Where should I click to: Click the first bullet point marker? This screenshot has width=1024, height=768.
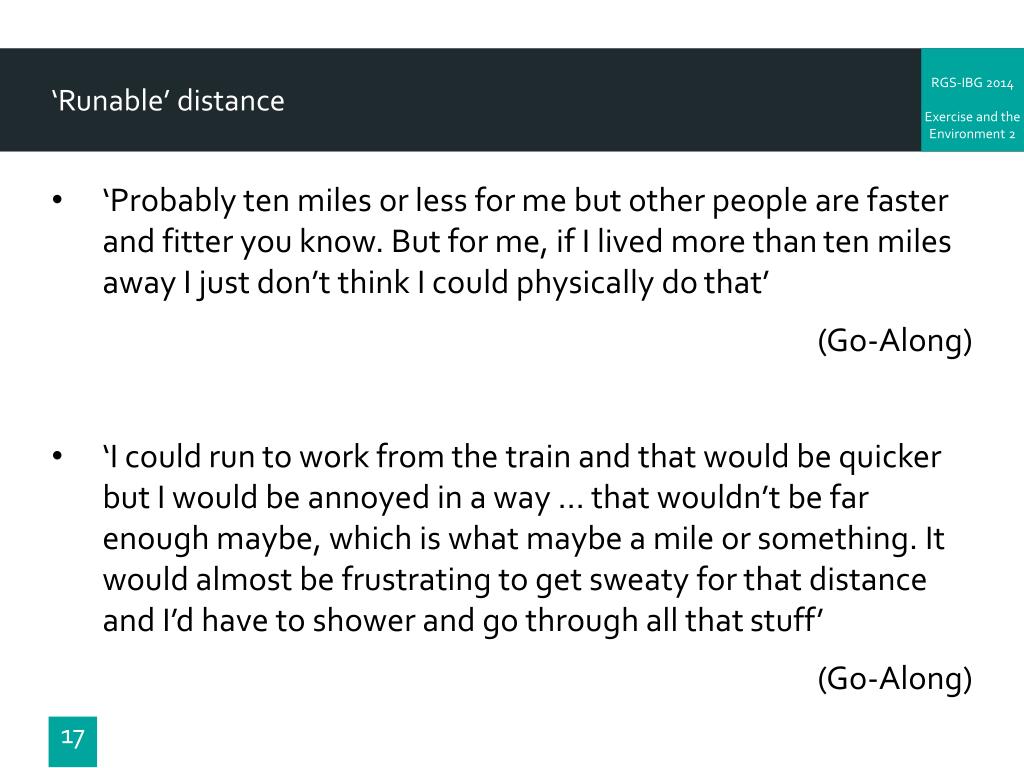[x=57, y=200]
